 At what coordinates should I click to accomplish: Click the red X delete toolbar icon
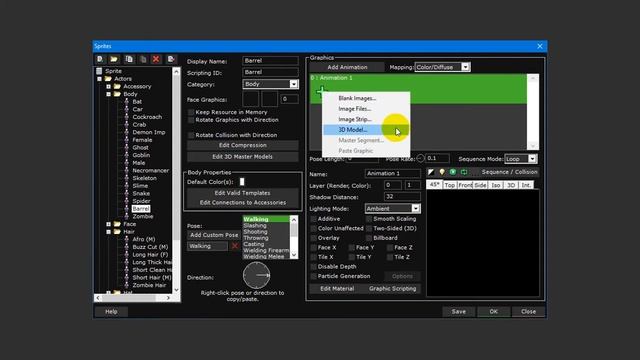click(156, 59)
